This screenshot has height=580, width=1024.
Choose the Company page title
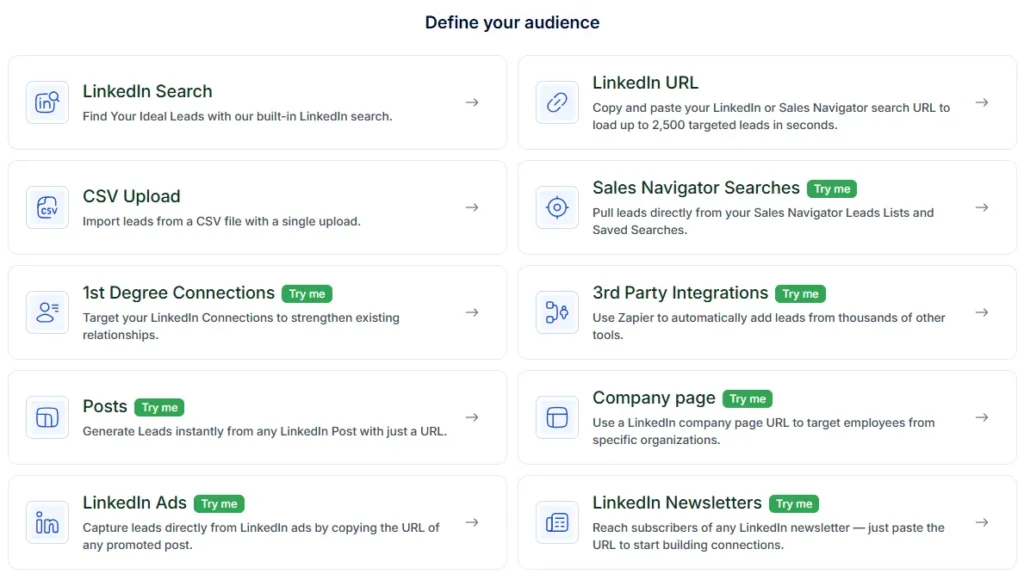[x=654, y=398]
